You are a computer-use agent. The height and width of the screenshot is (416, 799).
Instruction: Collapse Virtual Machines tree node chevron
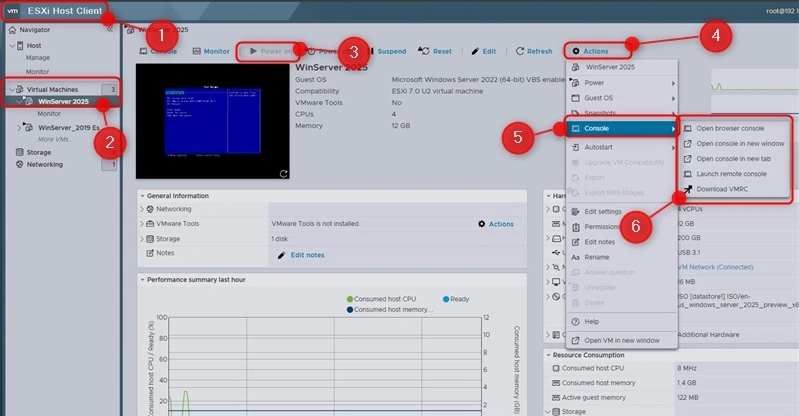tap(12, 89)
